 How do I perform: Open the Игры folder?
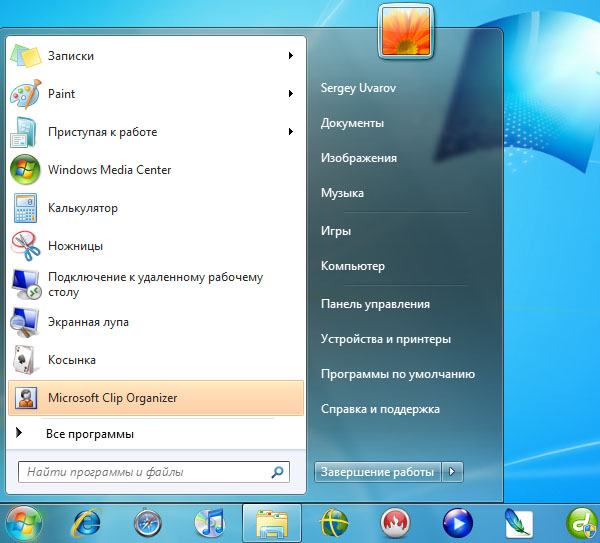pyautogui.click(x=336, y=231)
